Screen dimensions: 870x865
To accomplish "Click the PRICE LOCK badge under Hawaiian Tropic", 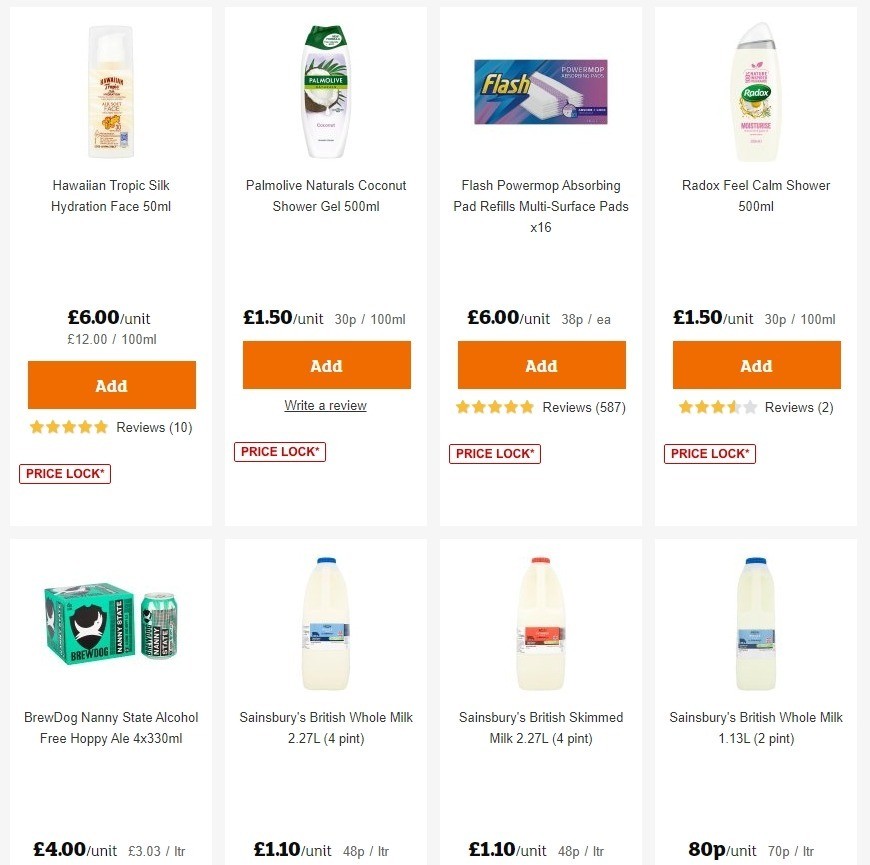I will pos(64,473).
